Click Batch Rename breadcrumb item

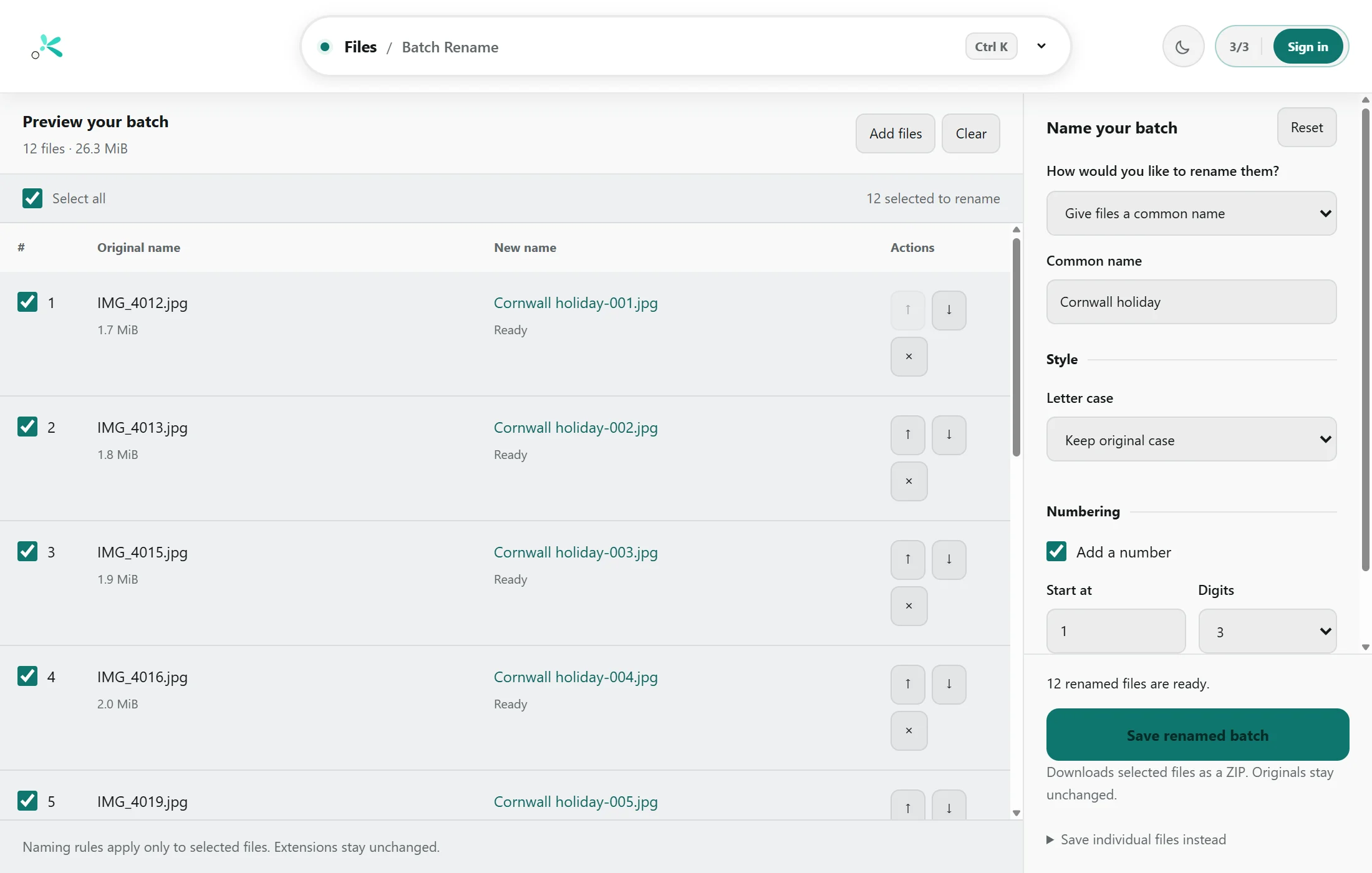[450, 47]
